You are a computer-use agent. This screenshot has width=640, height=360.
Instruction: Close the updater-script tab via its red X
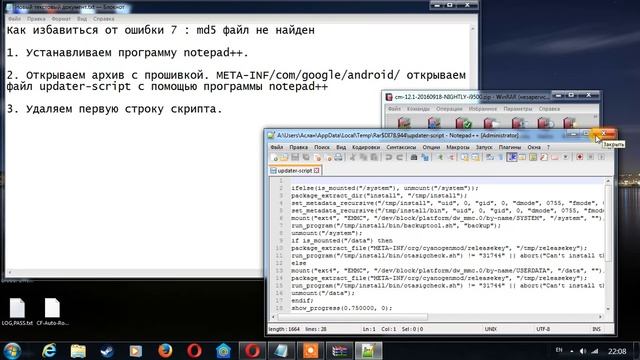316,171
